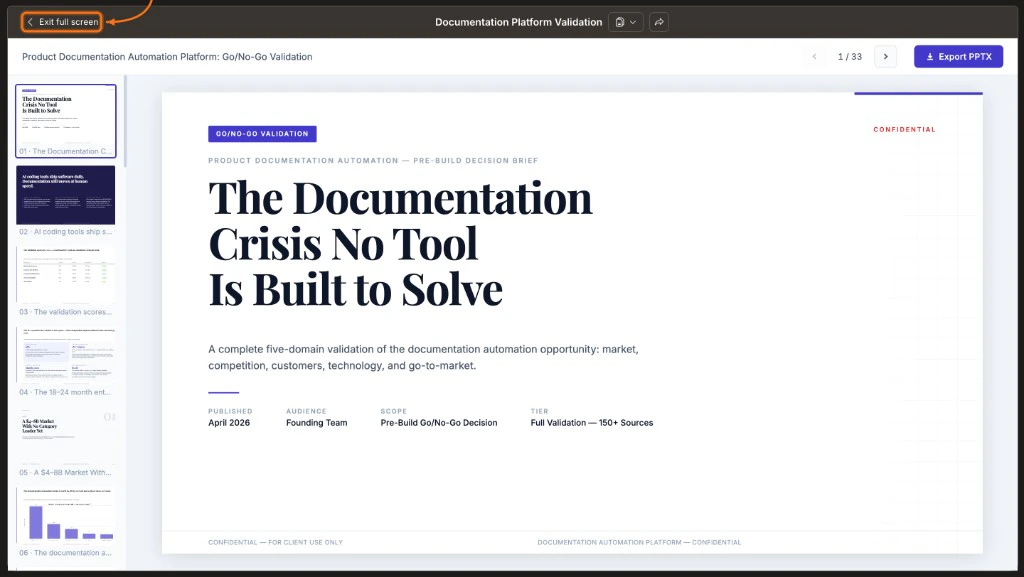Open slide 02 'AI coding tools ship' thumbnail
Screen dimensions: 1024x577
tap(66, 194)
